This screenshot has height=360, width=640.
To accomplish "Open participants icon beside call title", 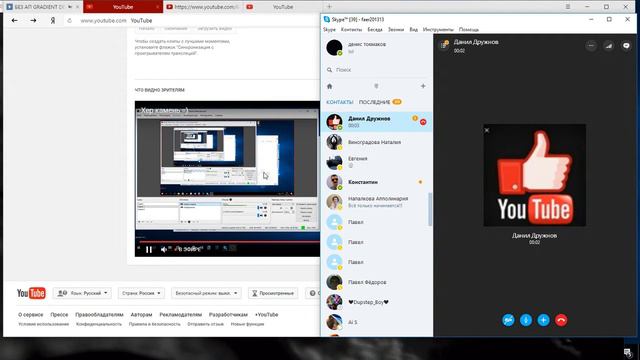I will click(444, 44).
